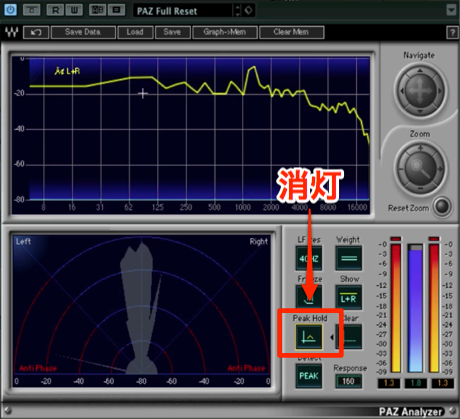Switch the Show L+R button
The image size is (460, 419).
coord(349,297)
